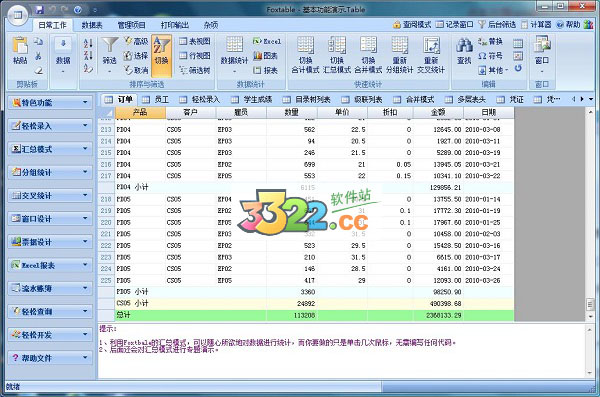The image size is (600, 397).
Task: Click the 图表 chart button
Action: coord(265,56)
